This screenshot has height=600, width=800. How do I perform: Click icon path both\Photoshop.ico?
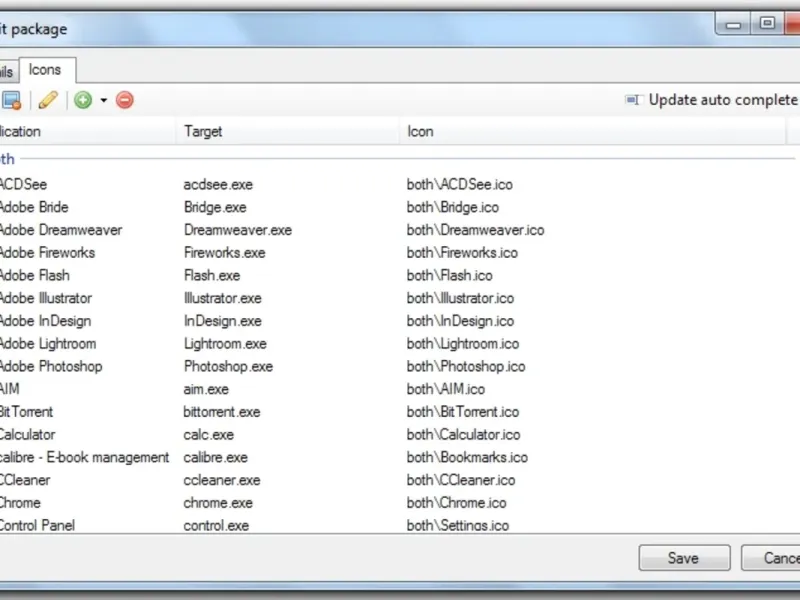pyautogui.click(x=466, y=366)
